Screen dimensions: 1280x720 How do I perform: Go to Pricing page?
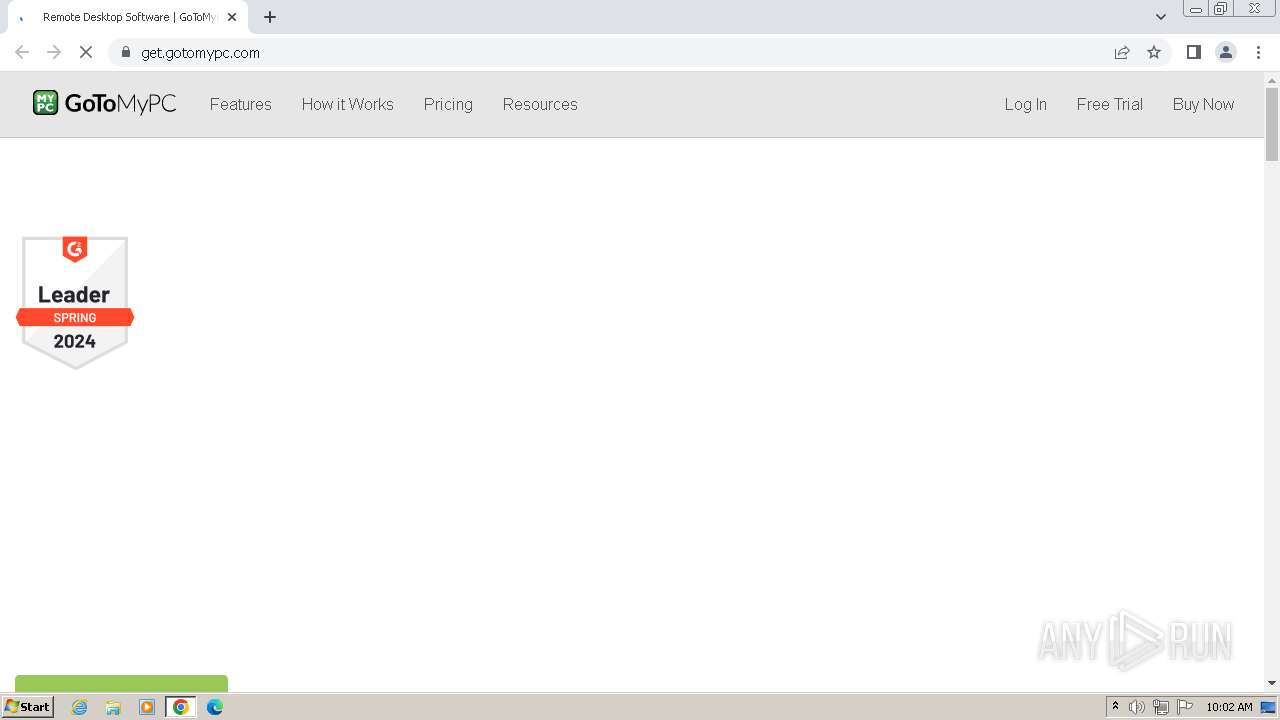pyautogui.click(x=448, y=104)
